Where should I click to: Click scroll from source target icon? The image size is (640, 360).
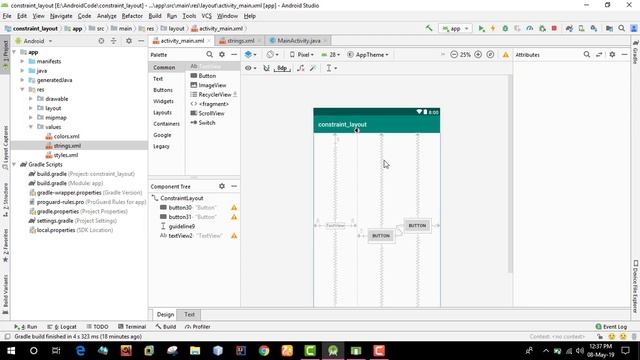pyautogui.click(x=101, y=41)
